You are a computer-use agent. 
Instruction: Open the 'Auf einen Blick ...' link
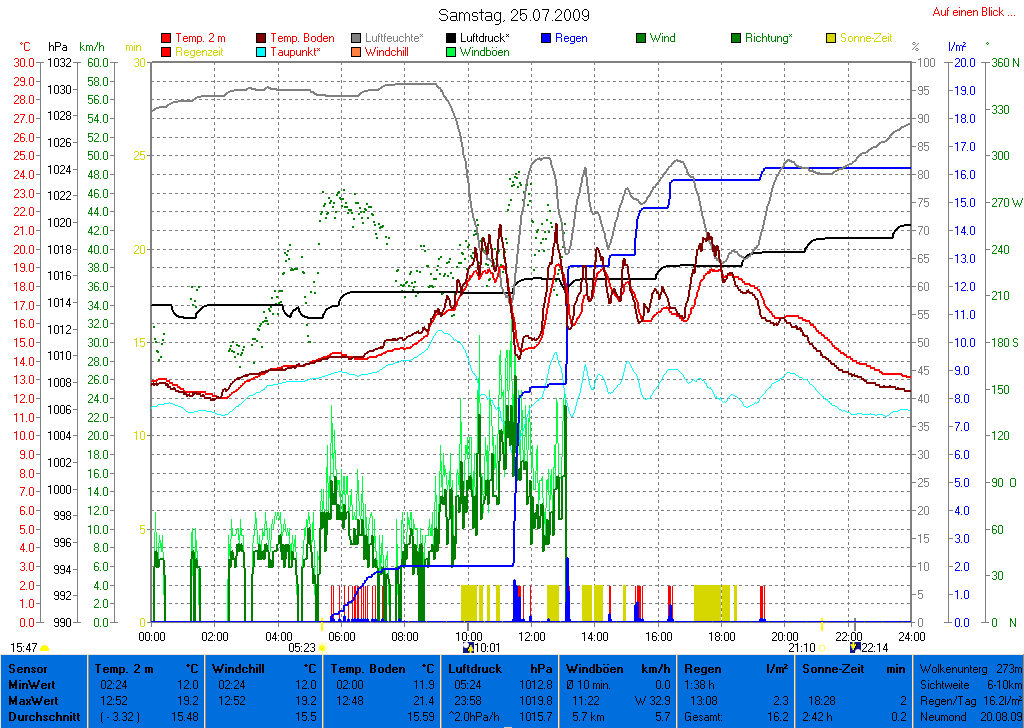point(968,12)
